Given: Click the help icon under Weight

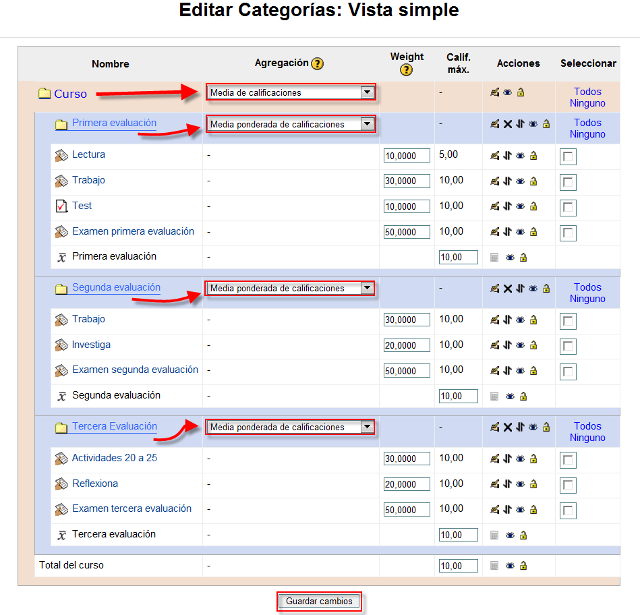Looking at the screenshot, I should (406, 70).
